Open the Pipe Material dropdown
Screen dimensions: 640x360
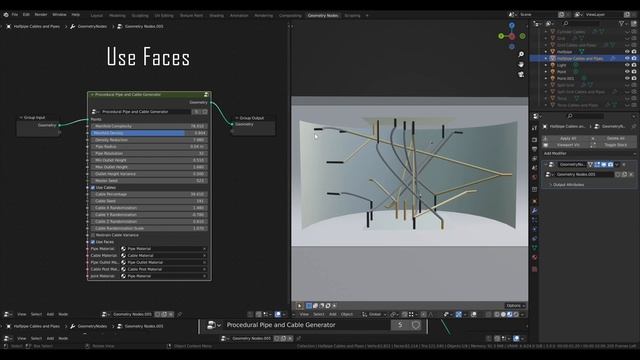164,249
